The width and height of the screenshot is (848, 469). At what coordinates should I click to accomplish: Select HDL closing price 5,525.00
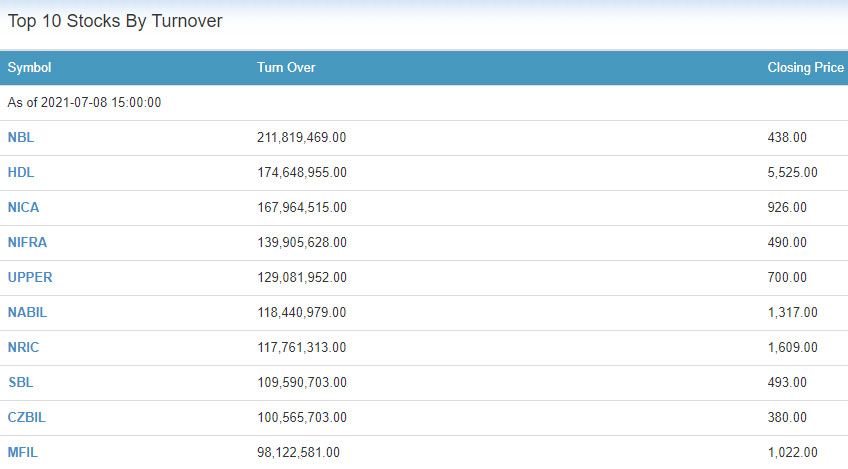[792, 173]
